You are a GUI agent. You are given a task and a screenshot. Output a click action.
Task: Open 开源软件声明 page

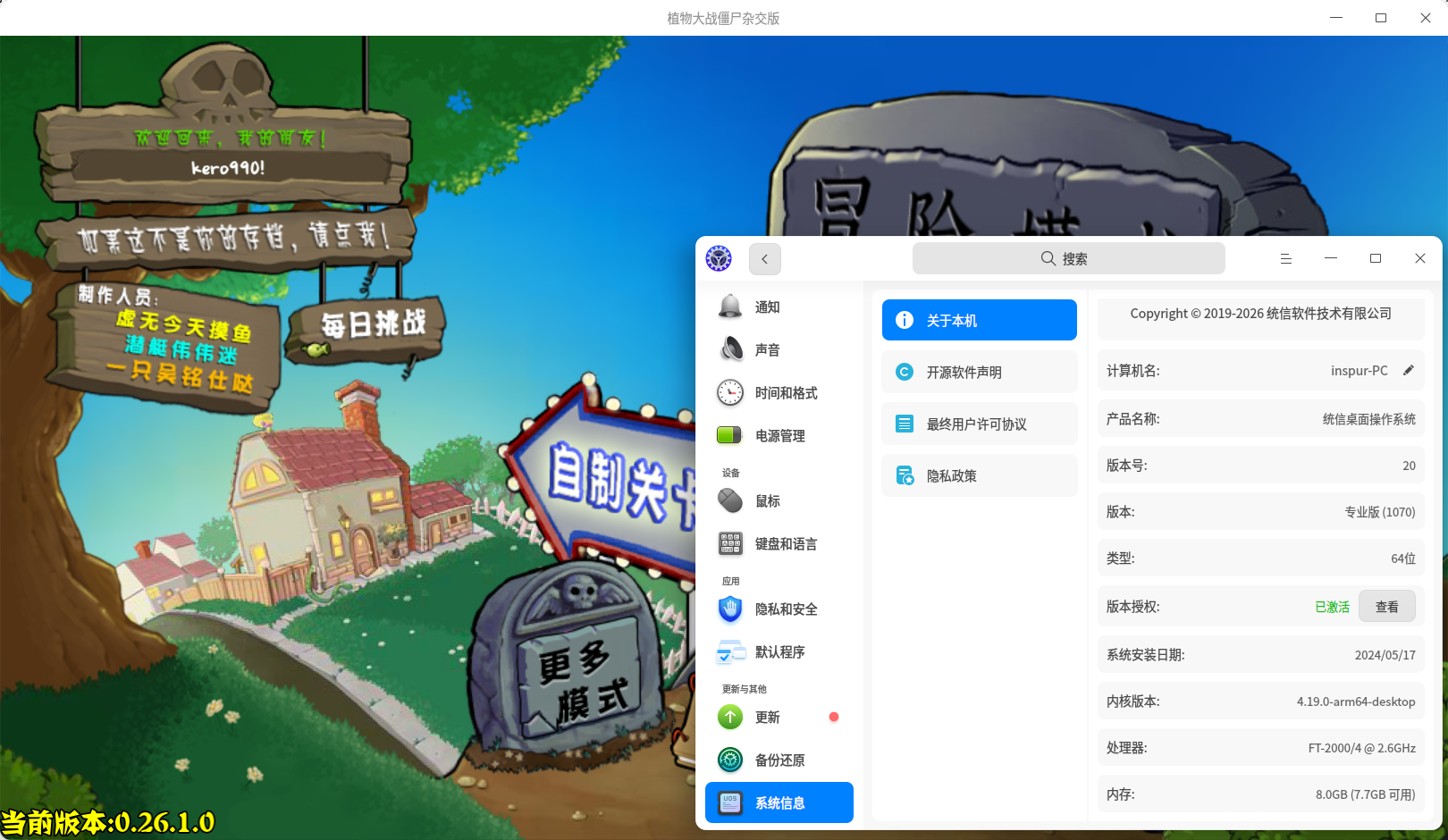[x=980, y=372]
